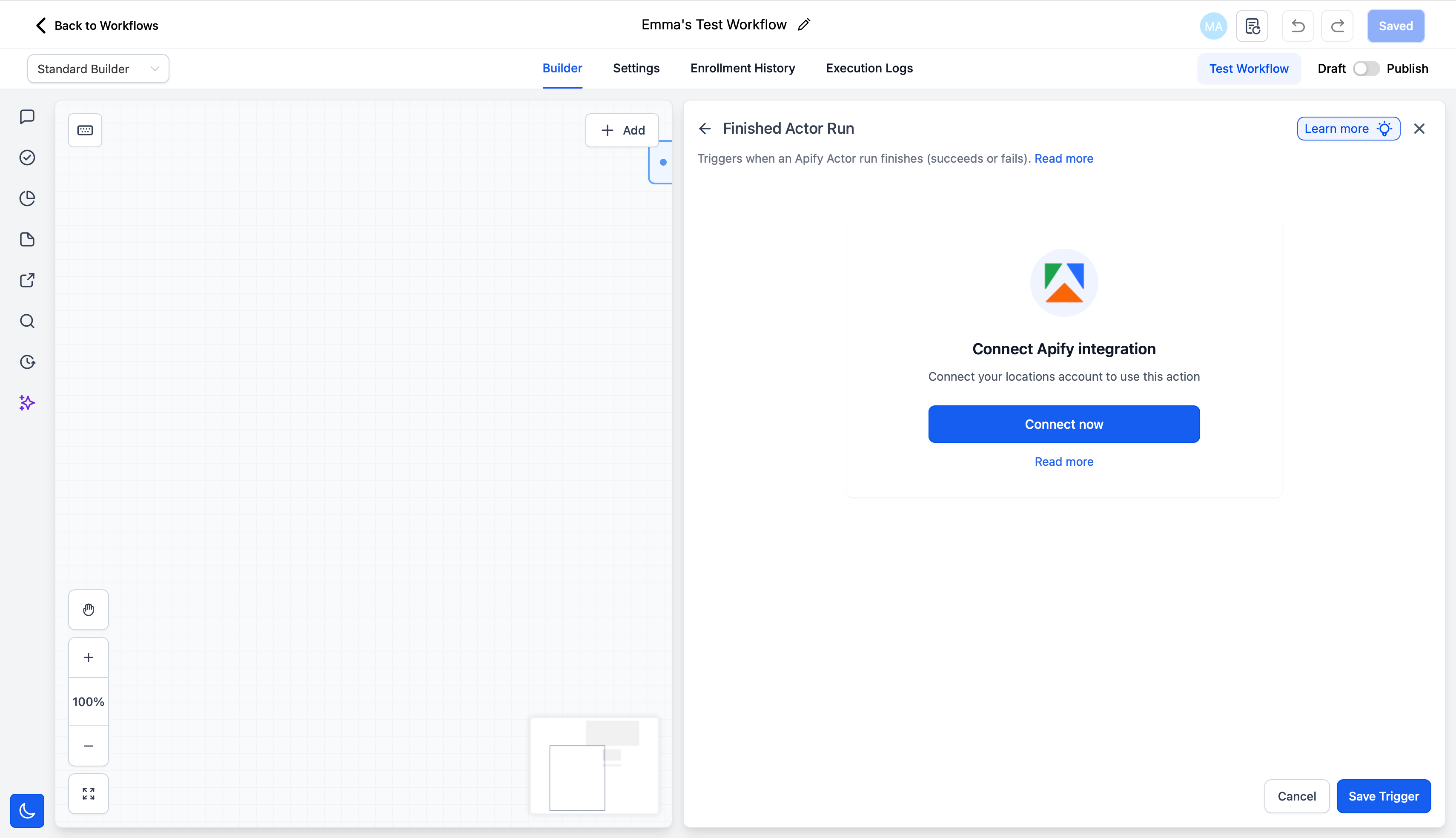Zoom in with the plus button
This screenshot has height=838, width=1456.
pos(88,657)
